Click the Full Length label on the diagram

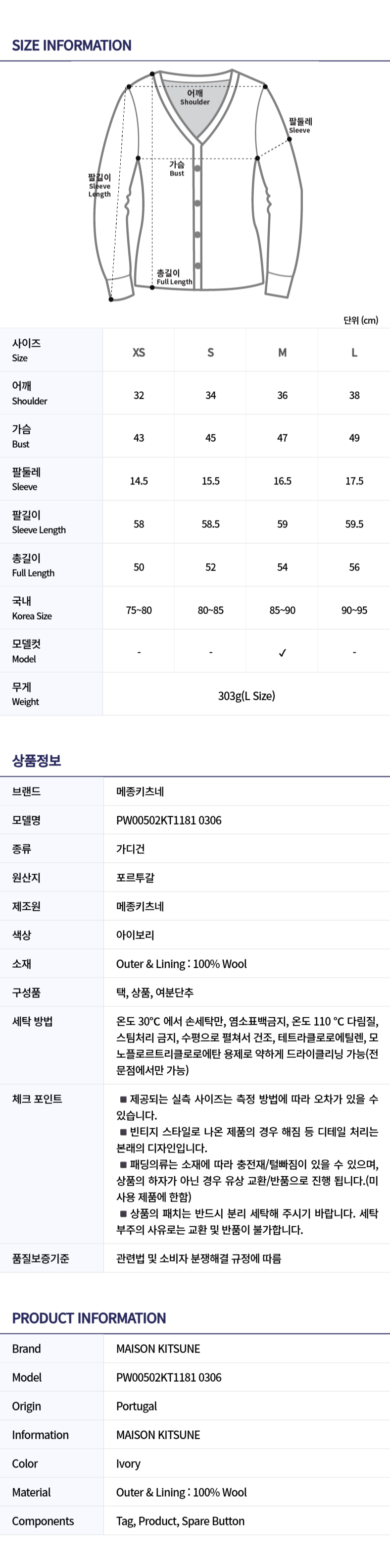pyautogui.click(x=174, y=277)
